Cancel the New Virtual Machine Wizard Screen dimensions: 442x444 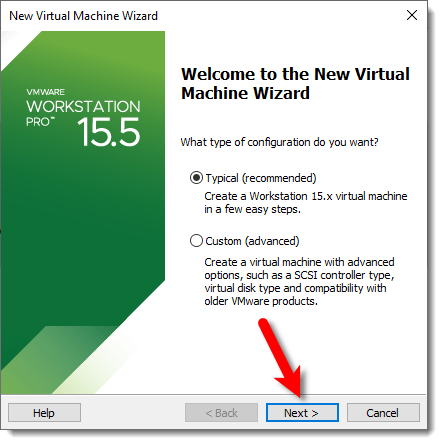[383, 413]
